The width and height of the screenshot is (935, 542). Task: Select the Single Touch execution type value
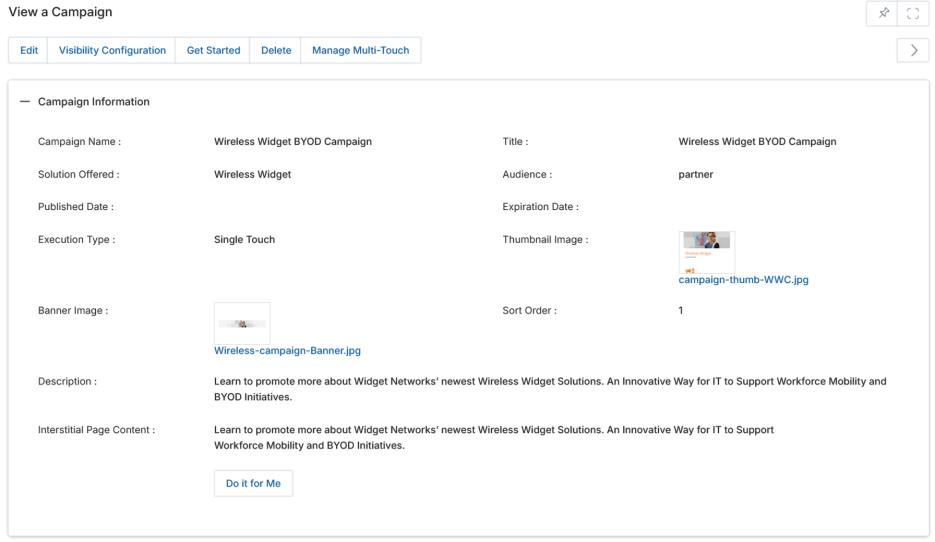[x=244, y=239]
